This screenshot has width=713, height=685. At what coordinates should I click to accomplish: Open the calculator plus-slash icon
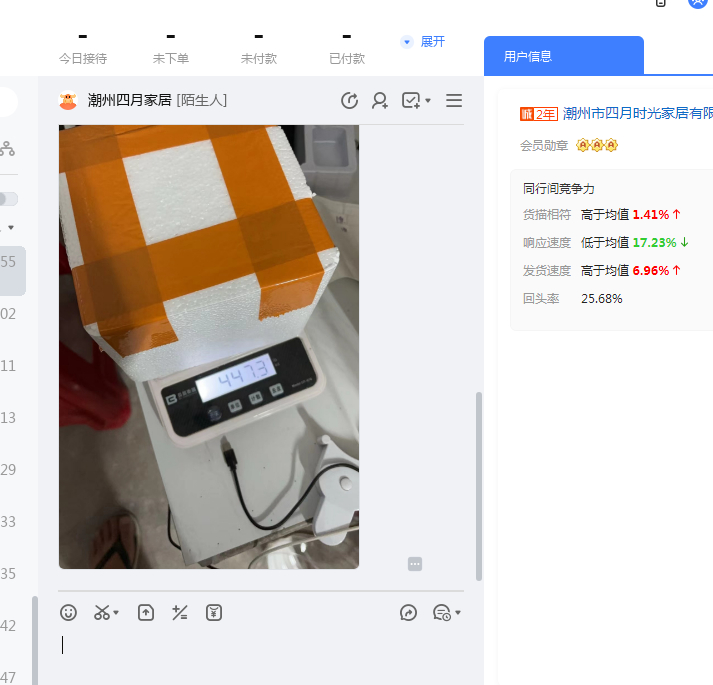point(180,613)
